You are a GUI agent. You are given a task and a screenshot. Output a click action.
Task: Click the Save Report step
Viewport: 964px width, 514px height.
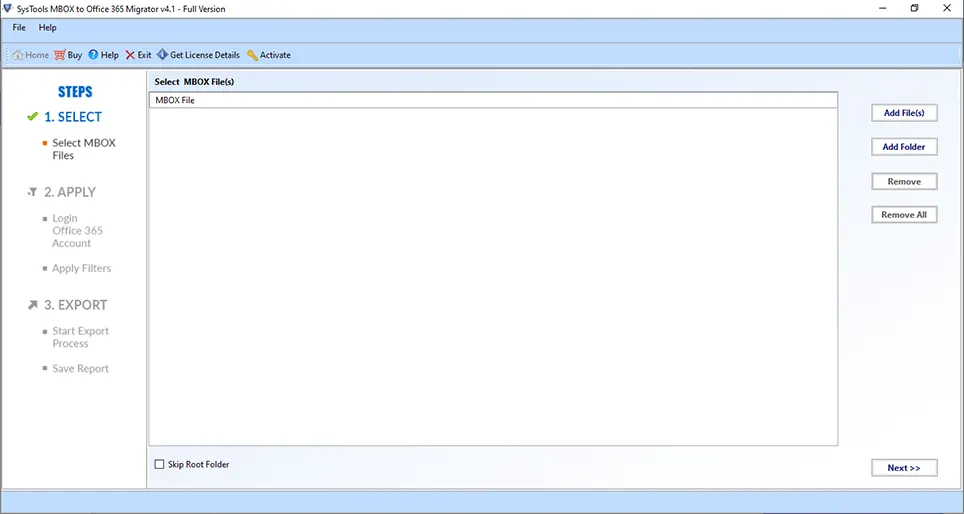point(81,368)
